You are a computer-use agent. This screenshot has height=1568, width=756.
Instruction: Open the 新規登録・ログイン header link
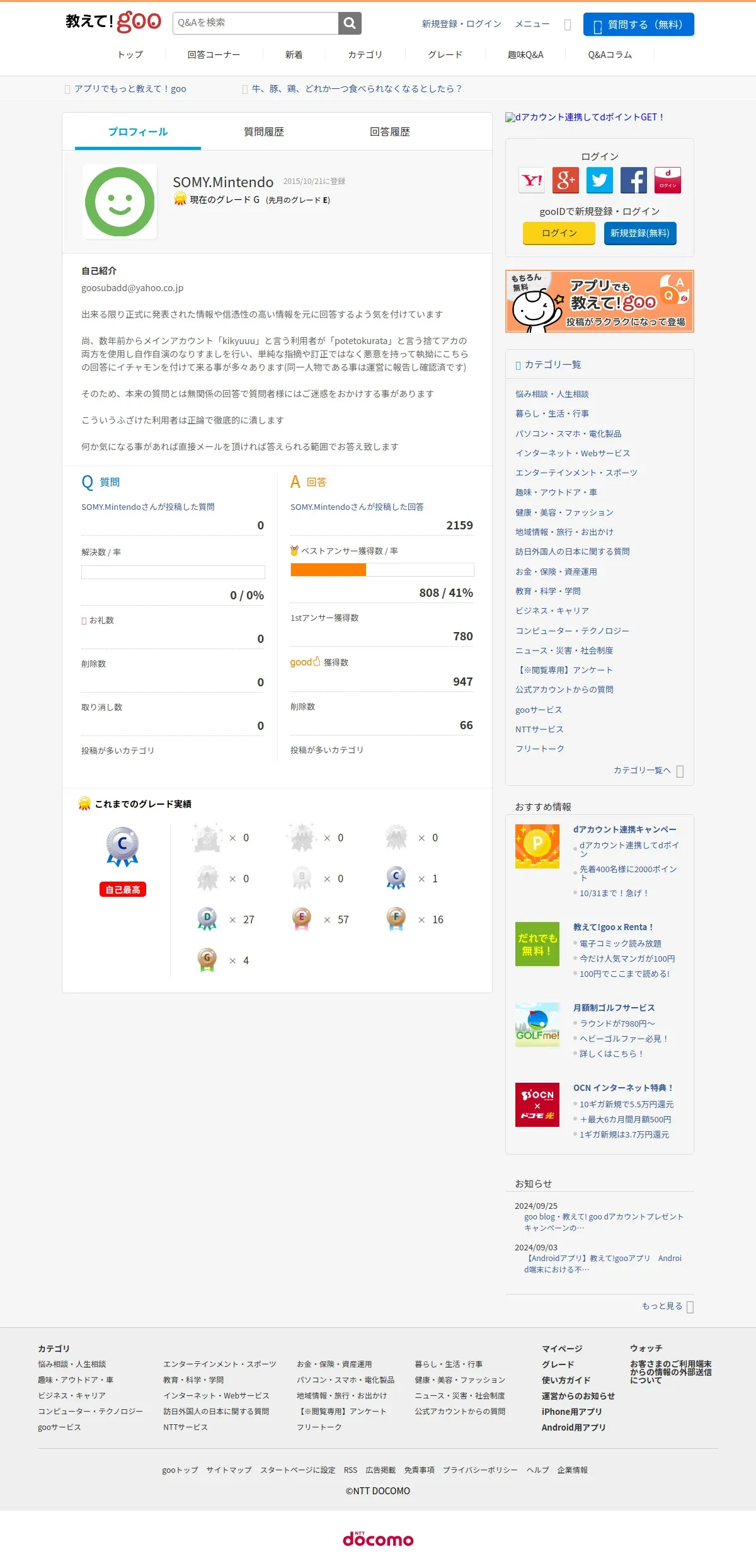pyautogui.click(x=462, y=24)
